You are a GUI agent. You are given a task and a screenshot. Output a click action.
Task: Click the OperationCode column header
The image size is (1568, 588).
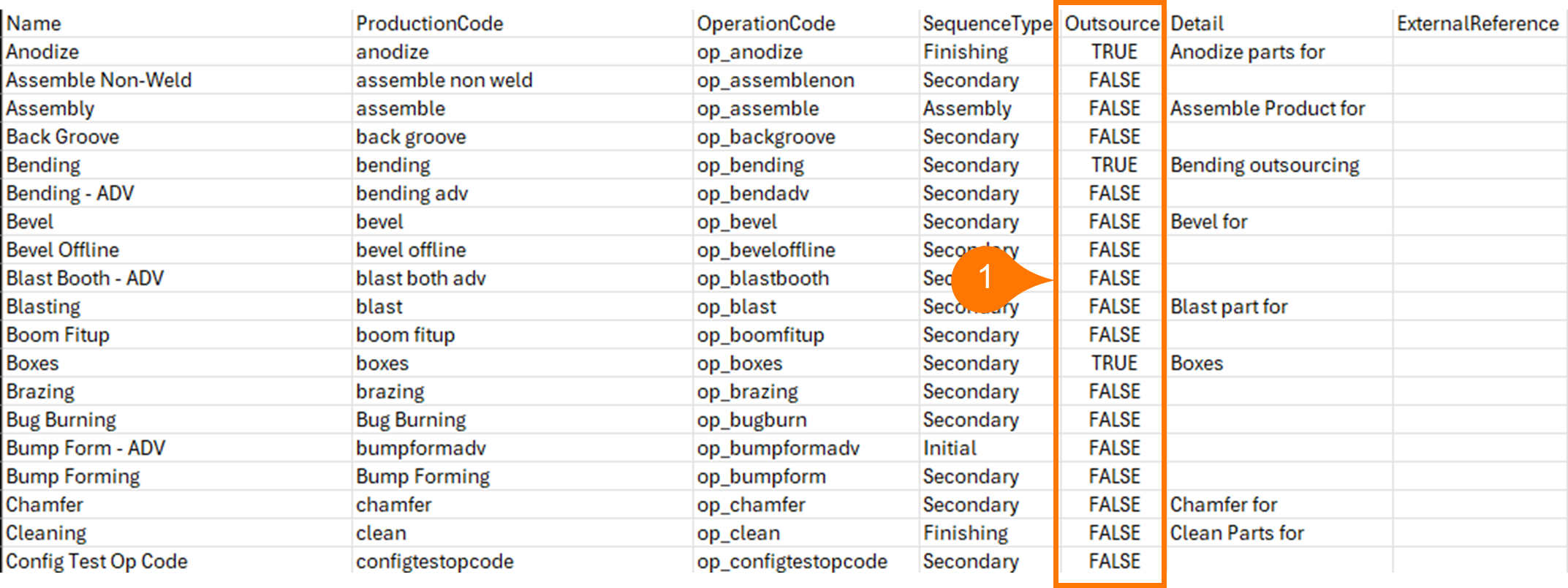pos(765,24)
